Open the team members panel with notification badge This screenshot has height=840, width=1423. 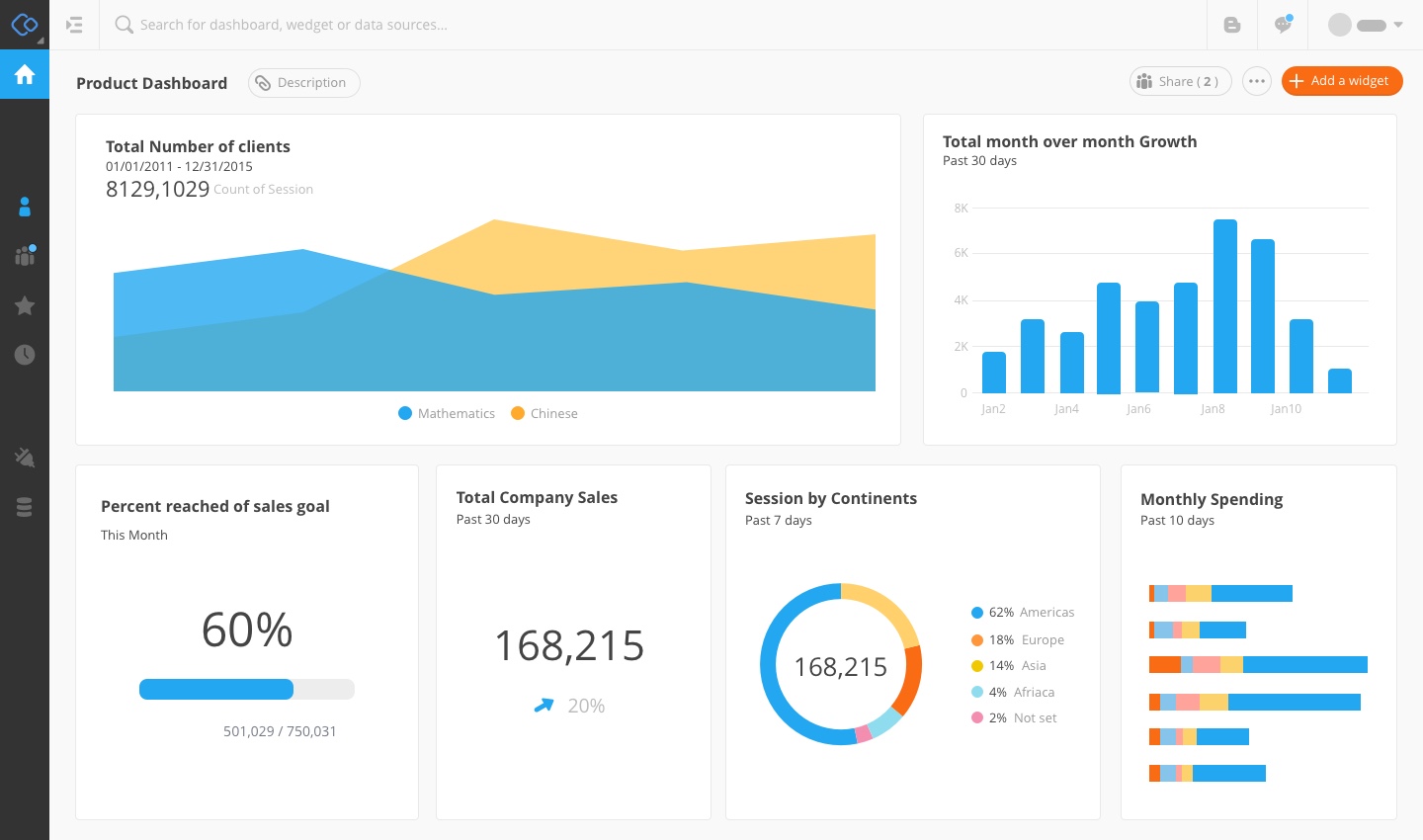click(24, 256)
